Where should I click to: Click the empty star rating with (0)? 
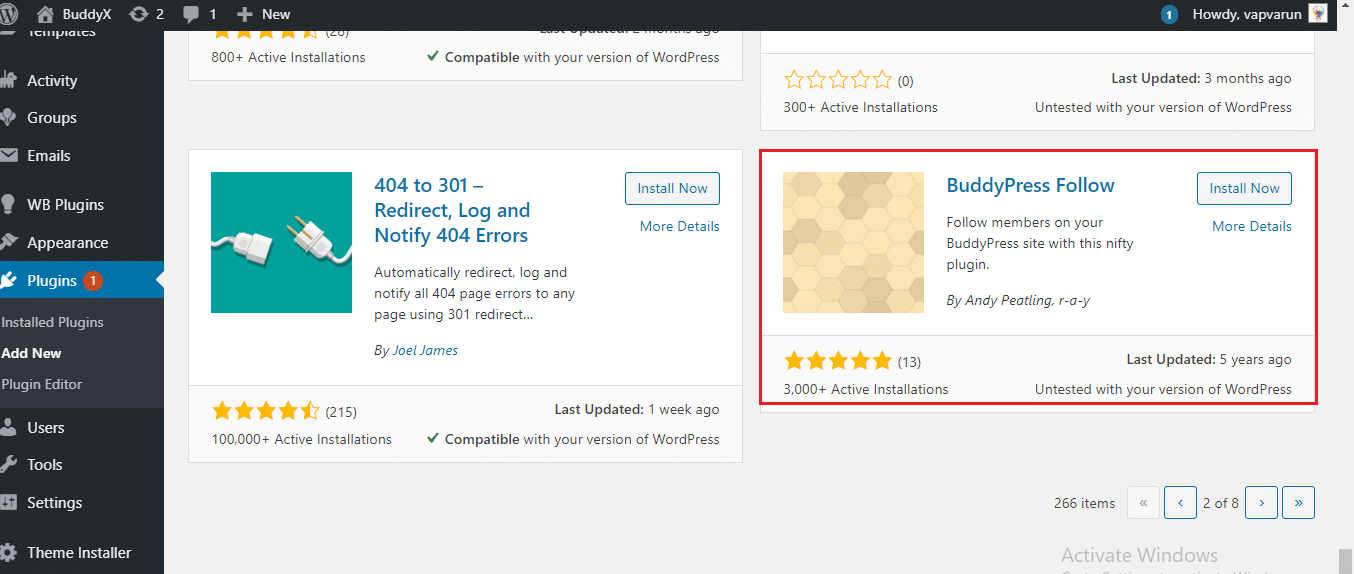tap(838, 79)
